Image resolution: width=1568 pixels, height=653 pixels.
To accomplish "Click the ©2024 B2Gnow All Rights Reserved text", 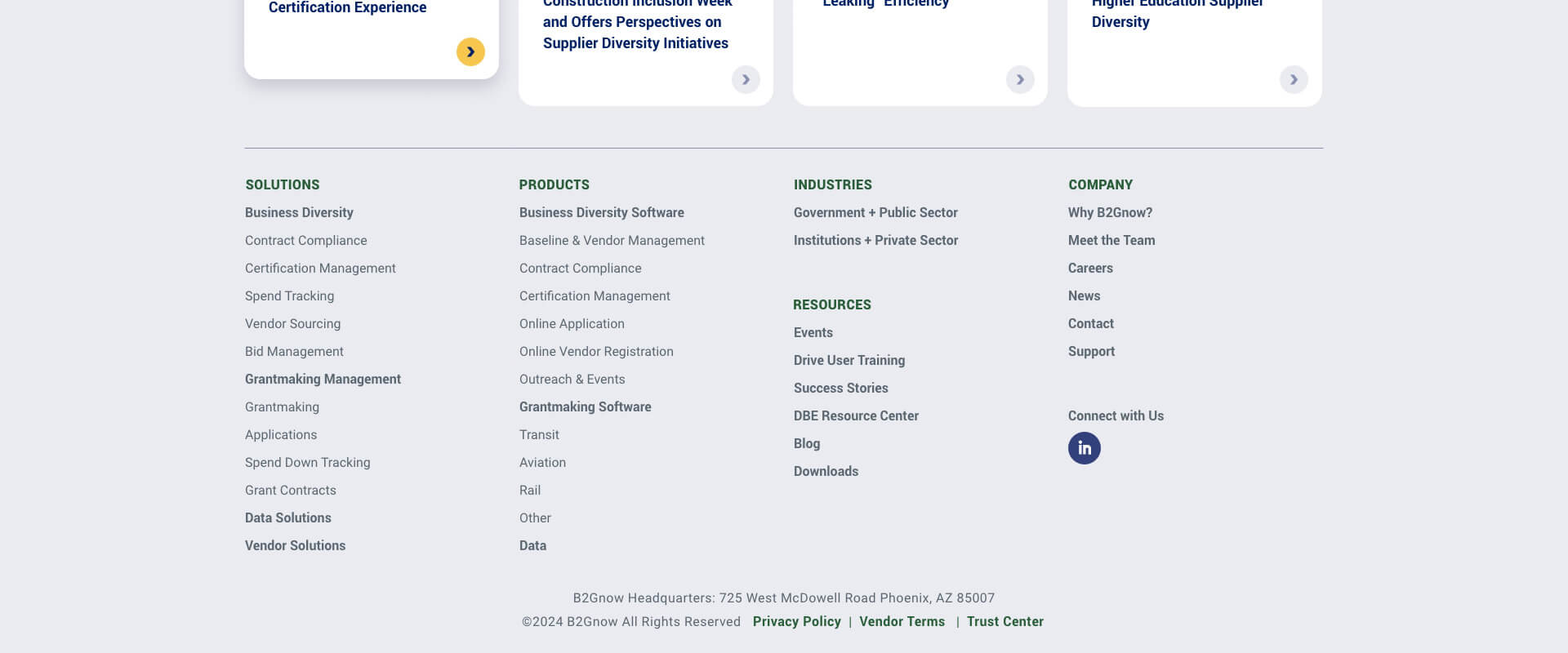I will pyautogui.click(x=631, y=621).
